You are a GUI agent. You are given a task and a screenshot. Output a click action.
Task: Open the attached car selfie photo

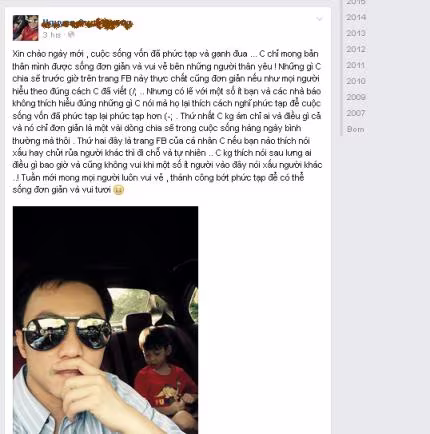click(105, 320)
